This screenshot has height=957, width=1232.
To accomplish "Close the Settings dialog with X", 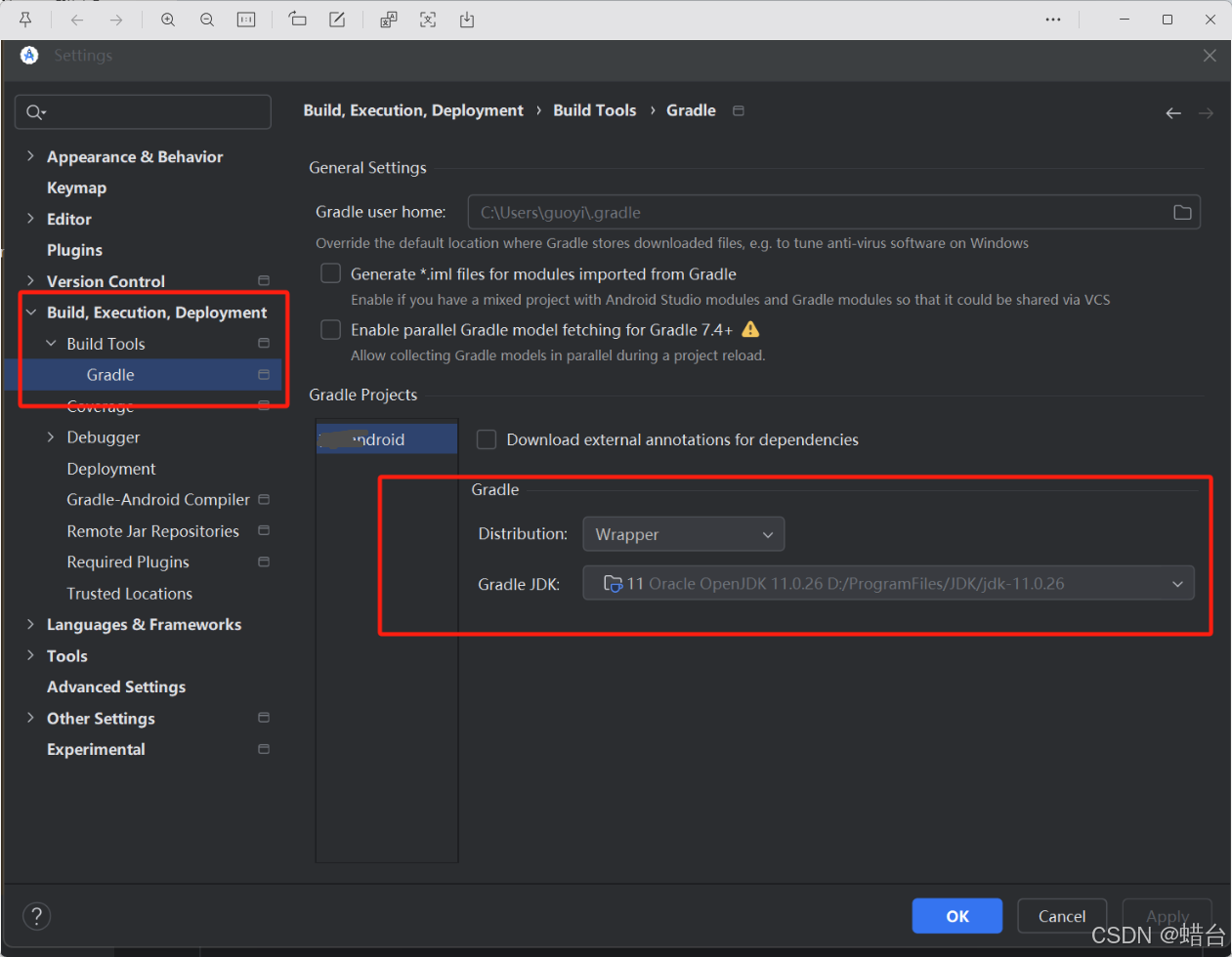I will point(1210,56).
